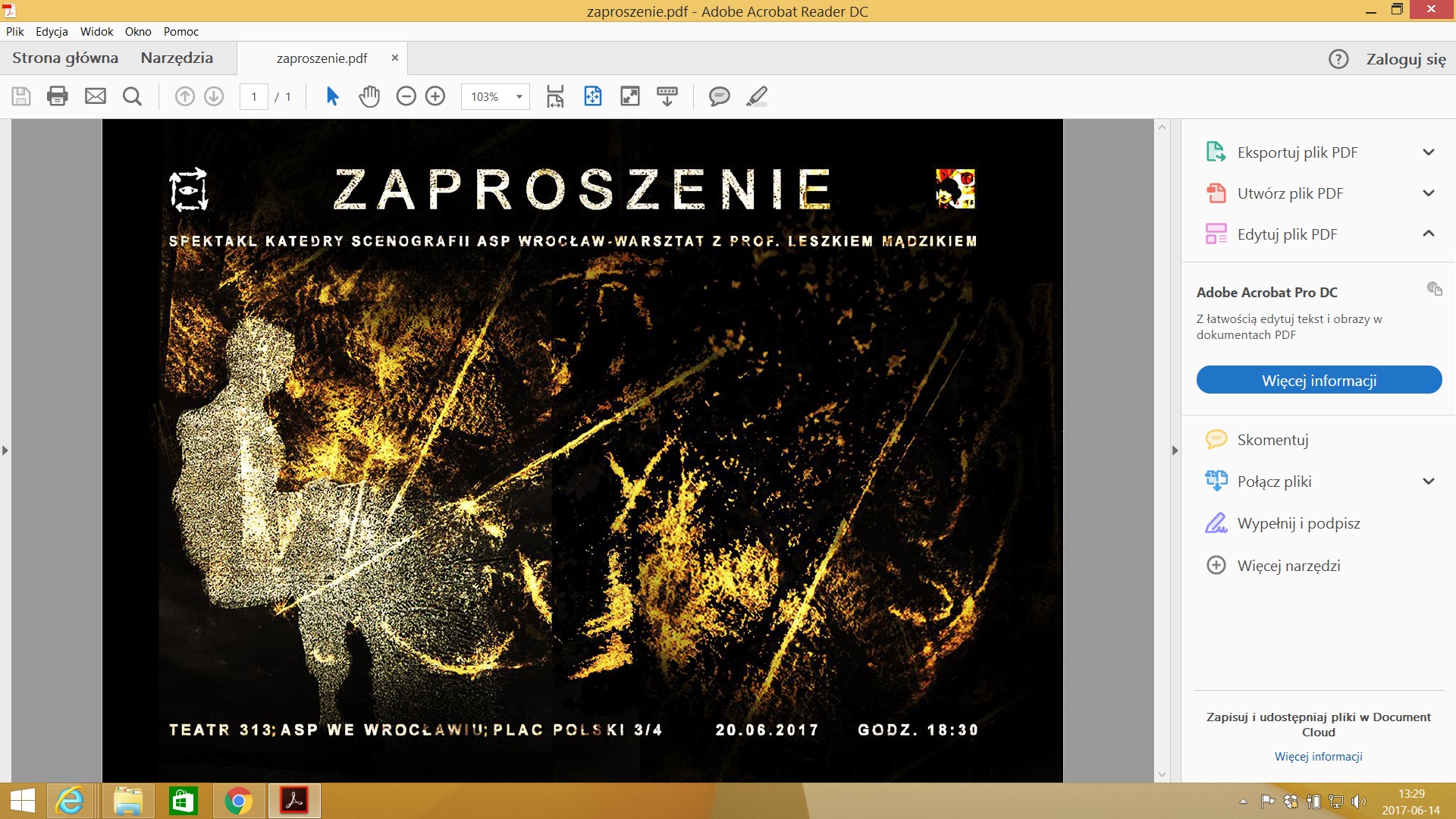Expand the Utwórz plik PDF chevron

tap(1429, 193)
